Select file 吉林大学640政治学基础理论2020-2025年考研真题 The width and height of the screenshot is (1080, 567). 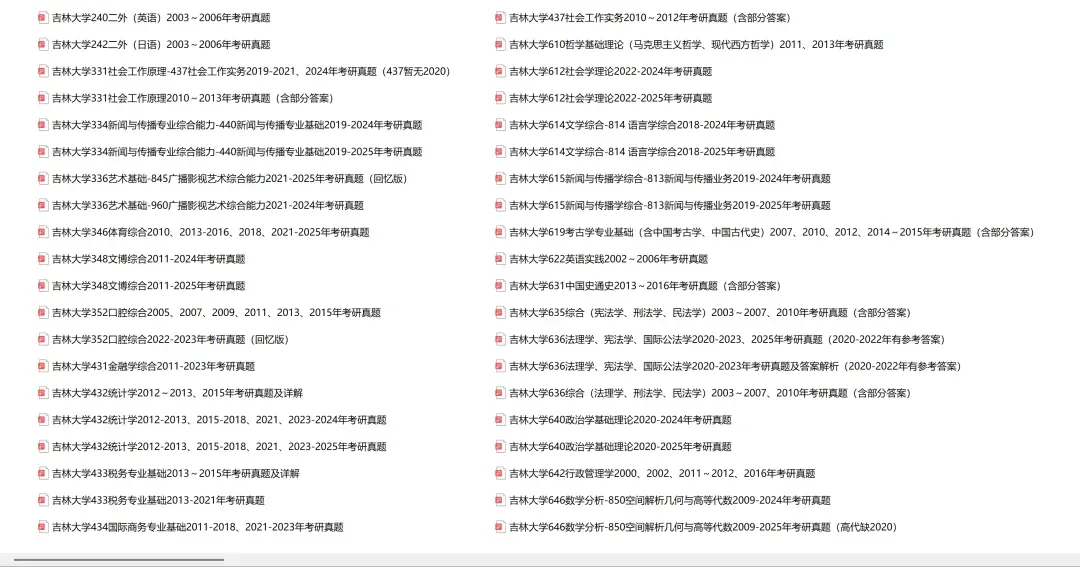click(x=613, y=447)
